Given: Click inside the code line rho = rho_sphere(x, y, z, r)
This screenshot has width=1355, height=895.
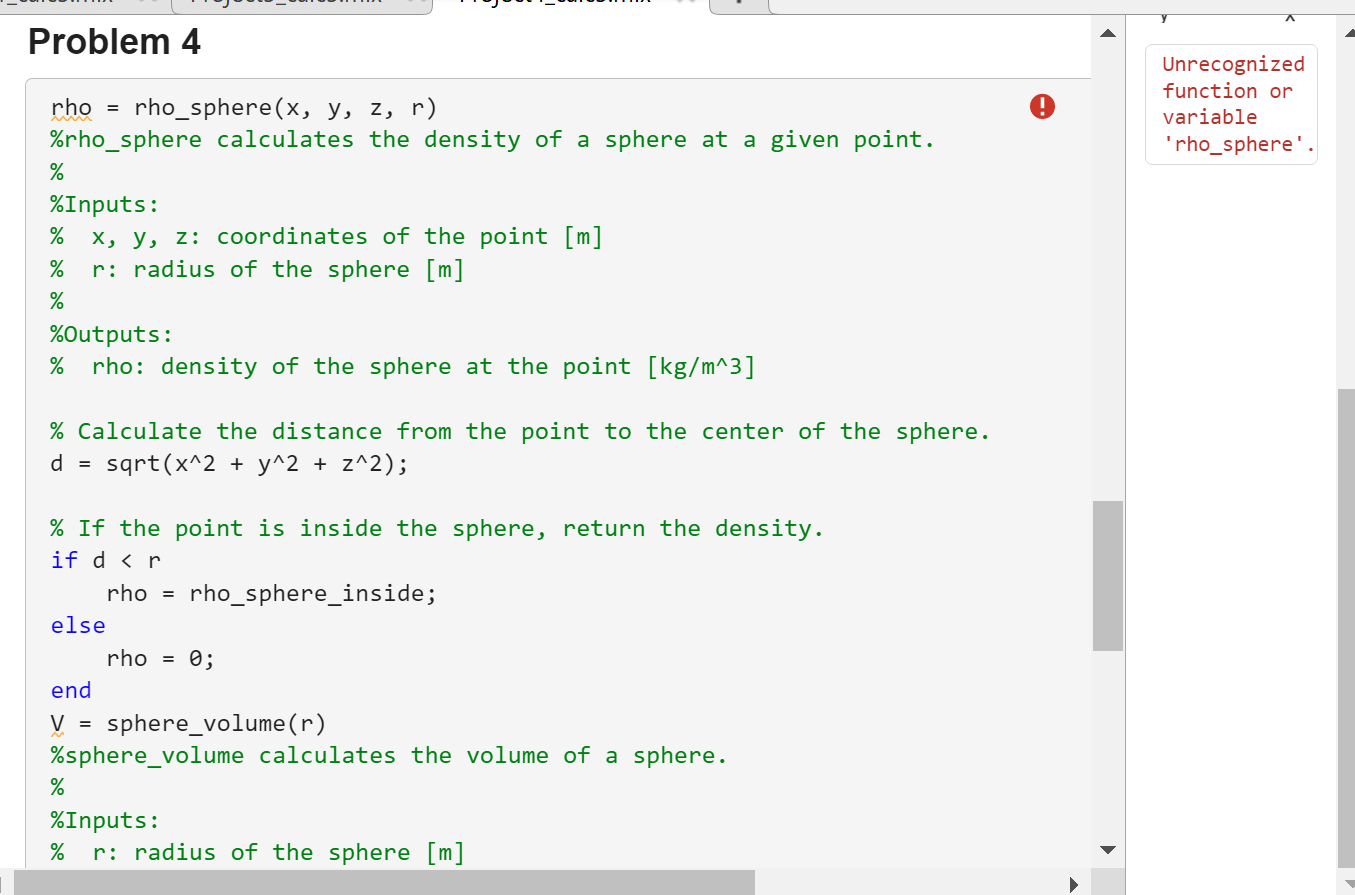Looking at the screenshot, I should click(x=245, y=107).
